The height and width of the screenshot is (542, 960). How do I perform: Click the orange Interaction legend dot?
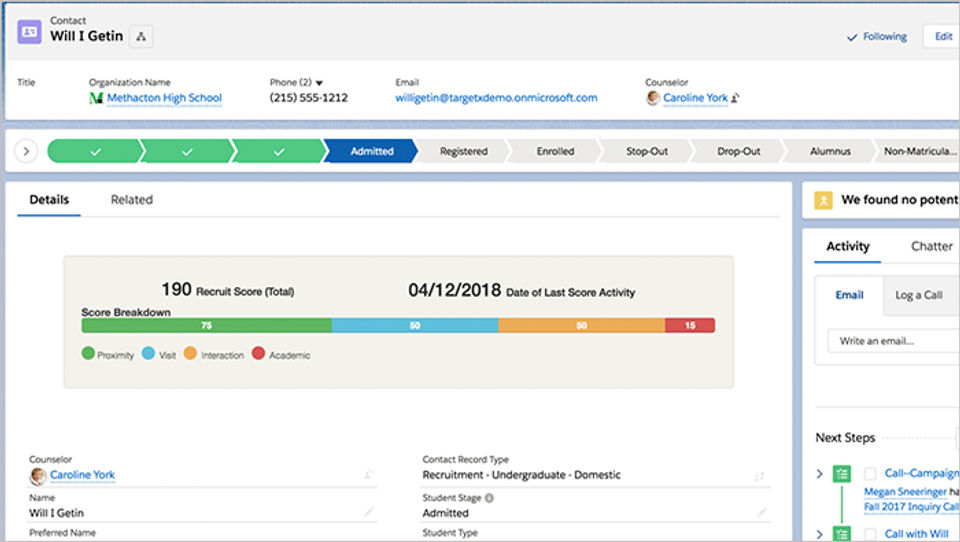click(190, 353)
